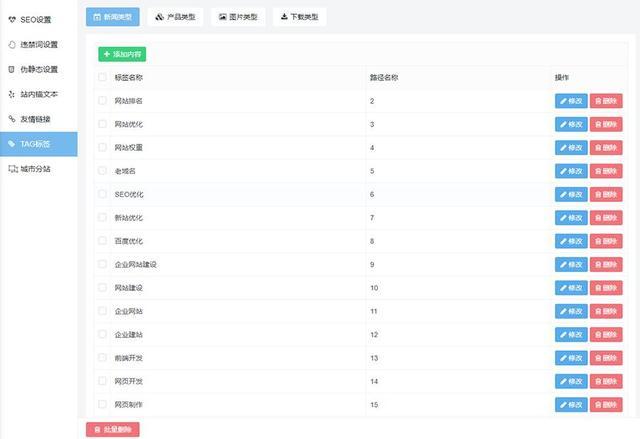Click 修改 for the 网页制作 row
This screenshot has width=640, height=439.
coord(571,405)
